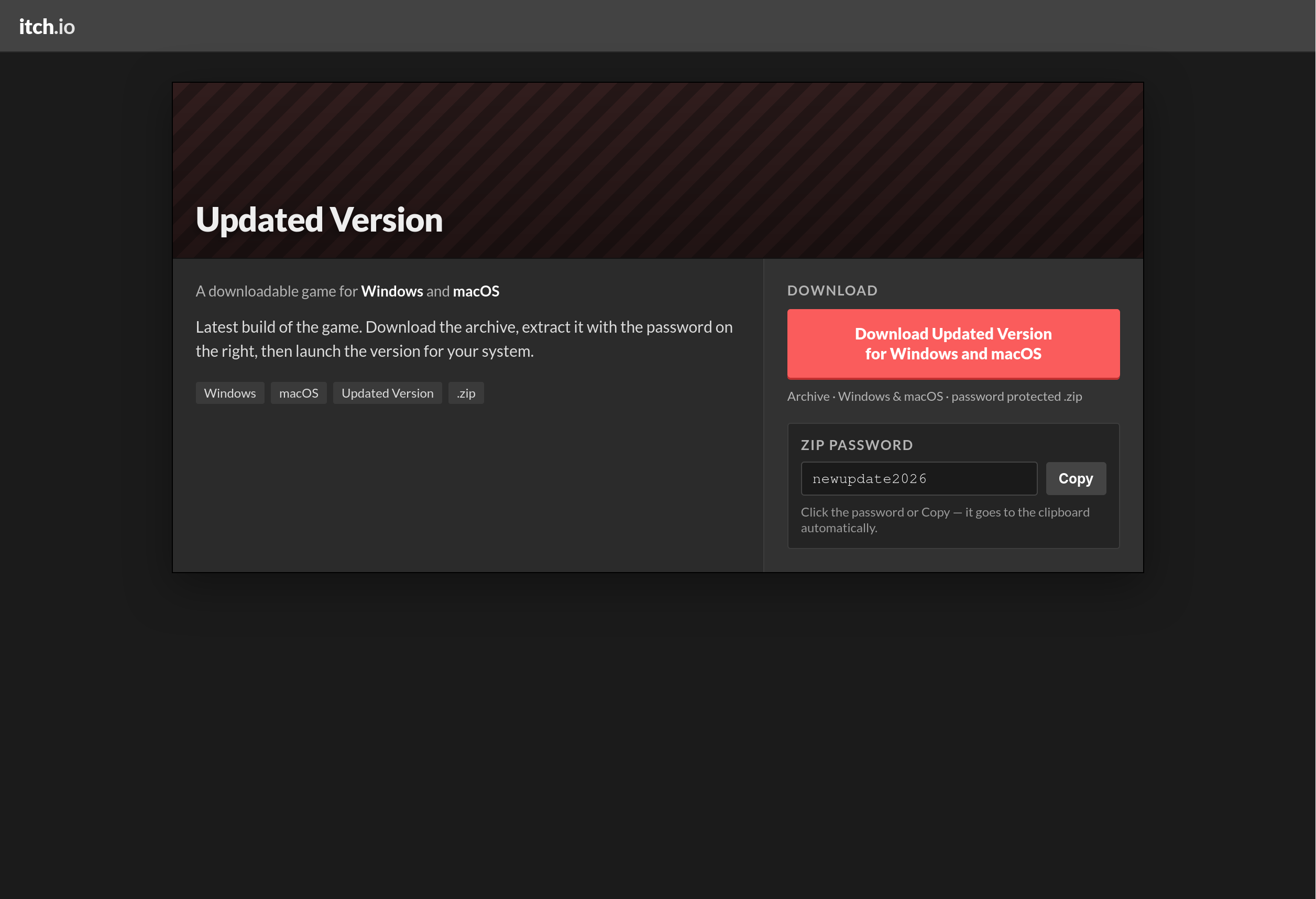The height and width of the screenshot is (899, 1316).
Task: Copy the zip password with Copy button
Action: pyautogui.click(x=1076, y=478)
